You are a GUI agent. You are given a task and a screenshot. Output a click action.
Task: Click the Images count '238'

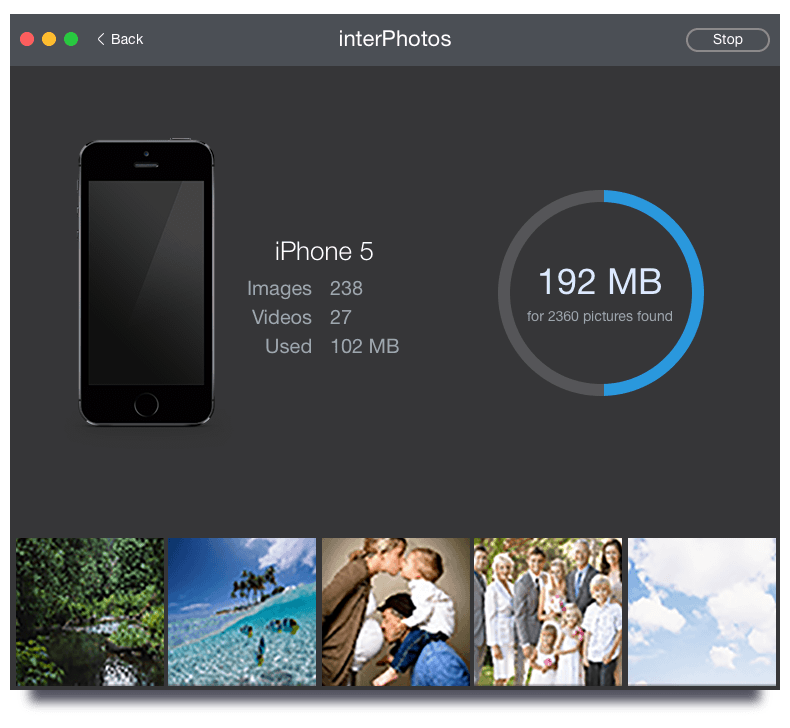(x=346, y=288)
